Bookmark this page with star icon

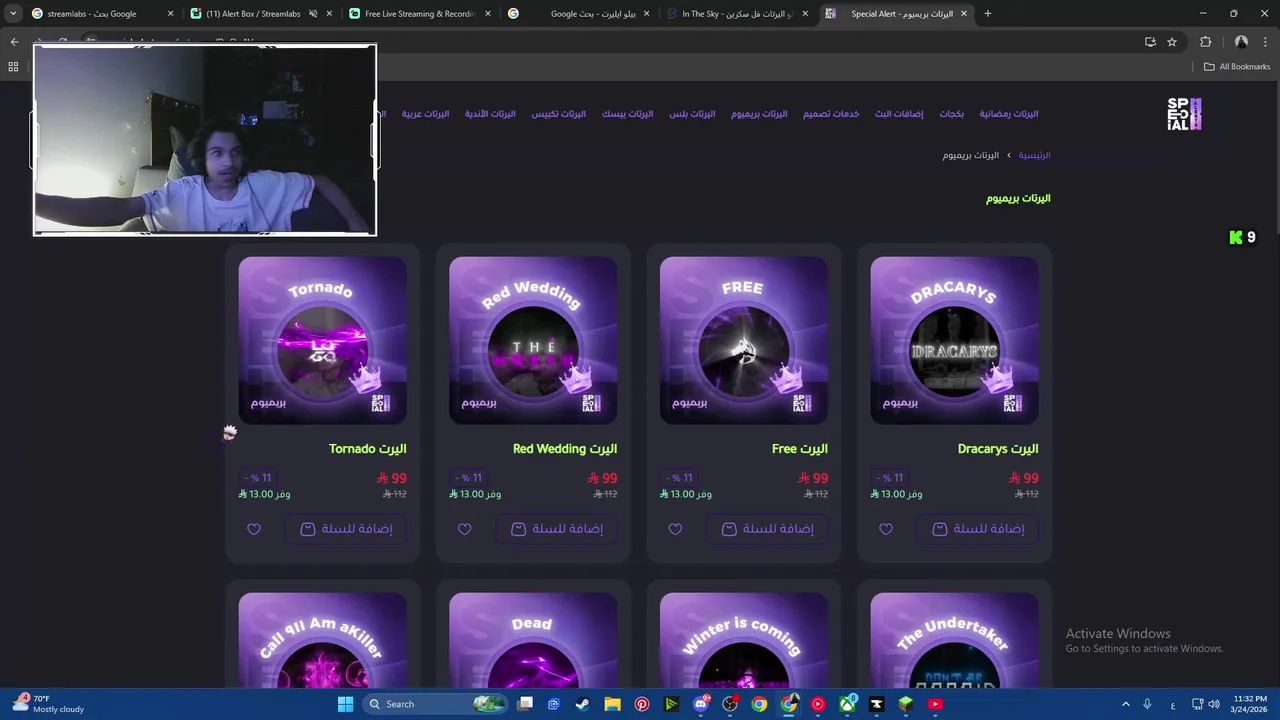[1172, 42]
